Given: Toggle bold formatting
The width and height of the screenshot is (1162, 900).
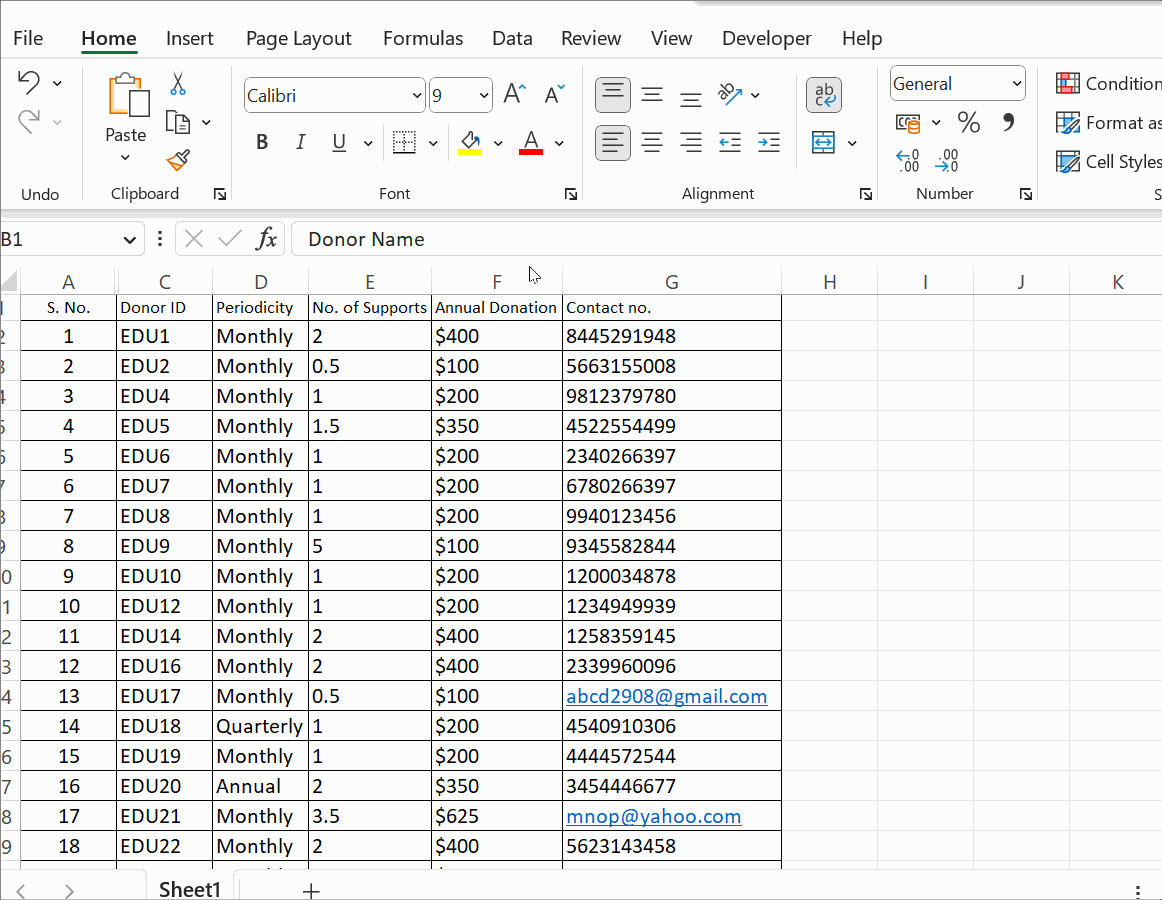Looking at the screenshot, I should 261,142.
